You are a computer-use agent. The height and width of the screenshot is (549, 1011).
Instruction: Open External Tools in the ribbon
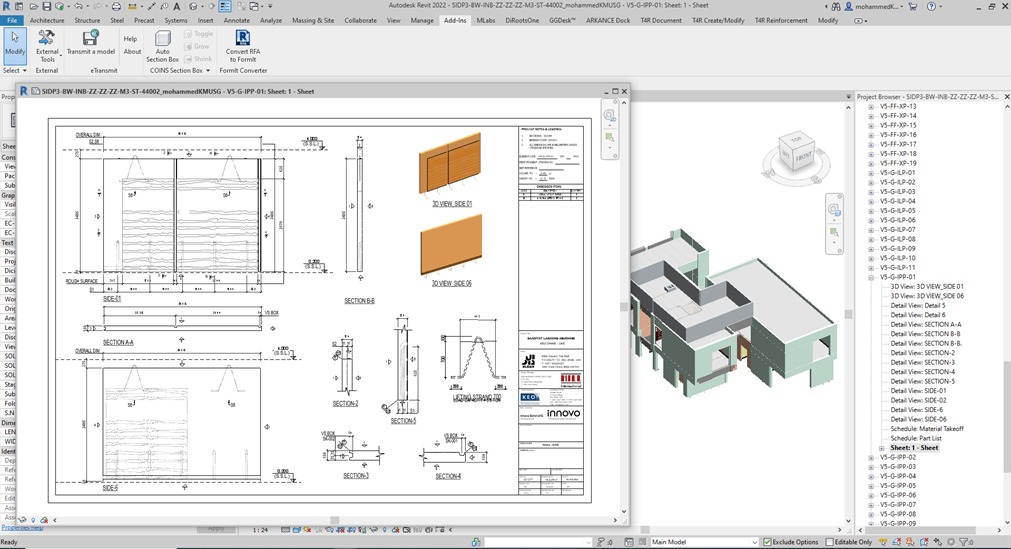[47, 45]
